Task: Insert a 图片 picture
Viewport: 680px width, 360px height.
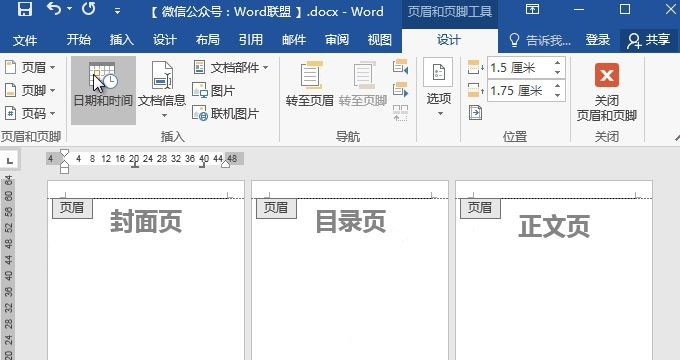Action: [213, 91]
